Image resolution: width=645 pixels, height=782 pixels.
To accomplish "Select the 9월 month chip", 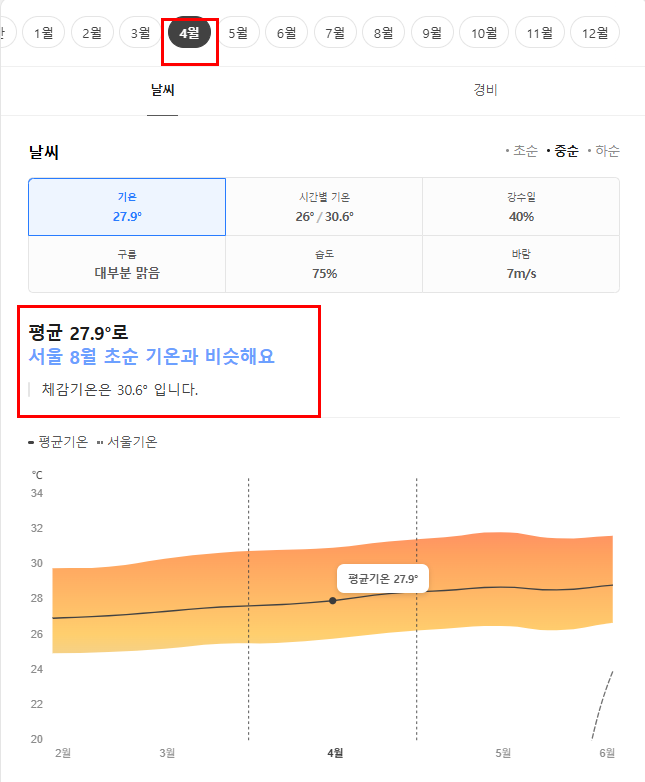I will [432, 33].
